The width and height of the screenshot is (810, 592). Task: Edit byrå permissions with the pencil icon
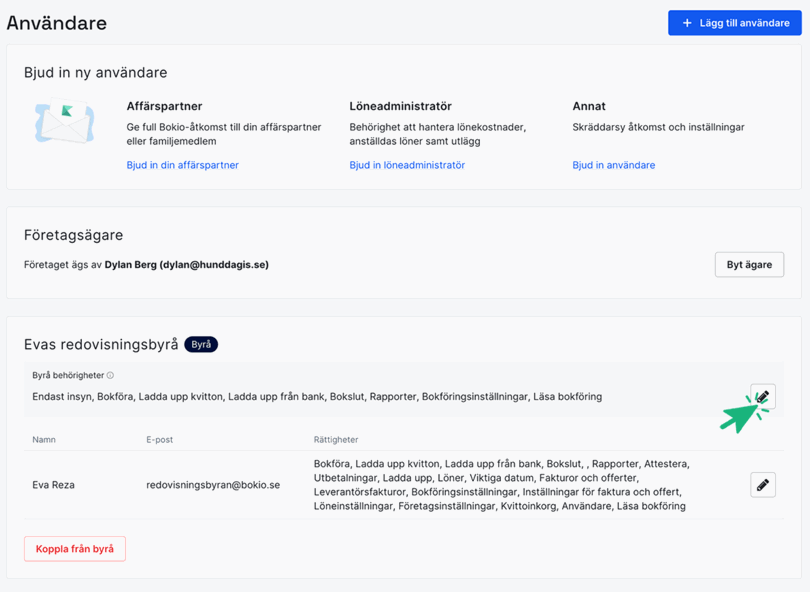click(x=762, y=397)
